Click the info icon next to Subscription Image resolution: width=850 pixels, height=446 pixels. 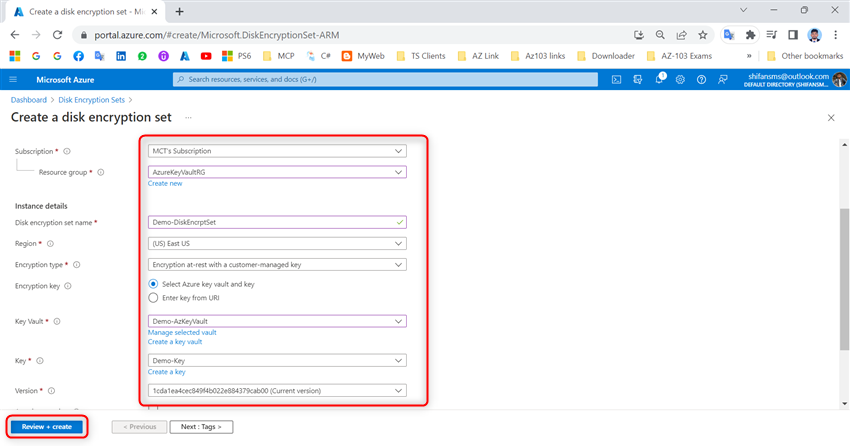[67, 151]
